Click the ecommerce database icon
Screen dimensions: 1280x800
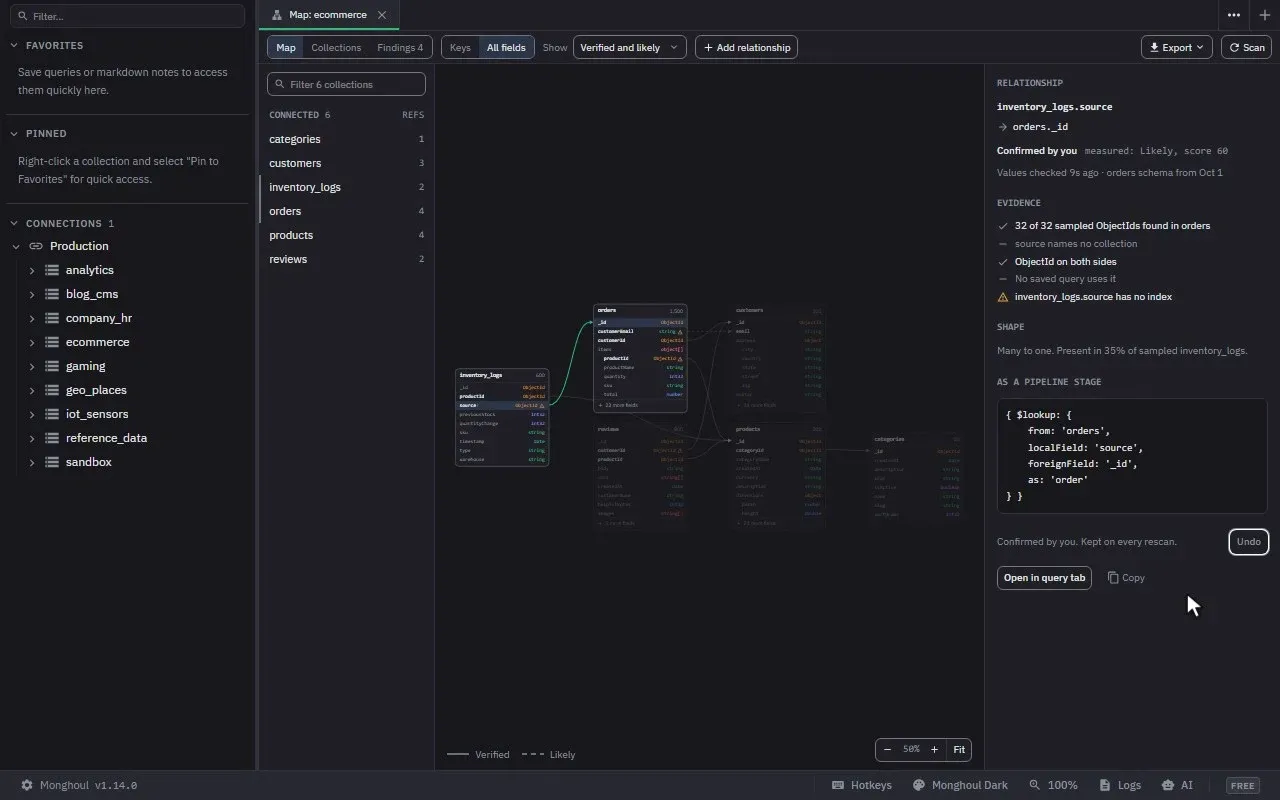point(52,342)
